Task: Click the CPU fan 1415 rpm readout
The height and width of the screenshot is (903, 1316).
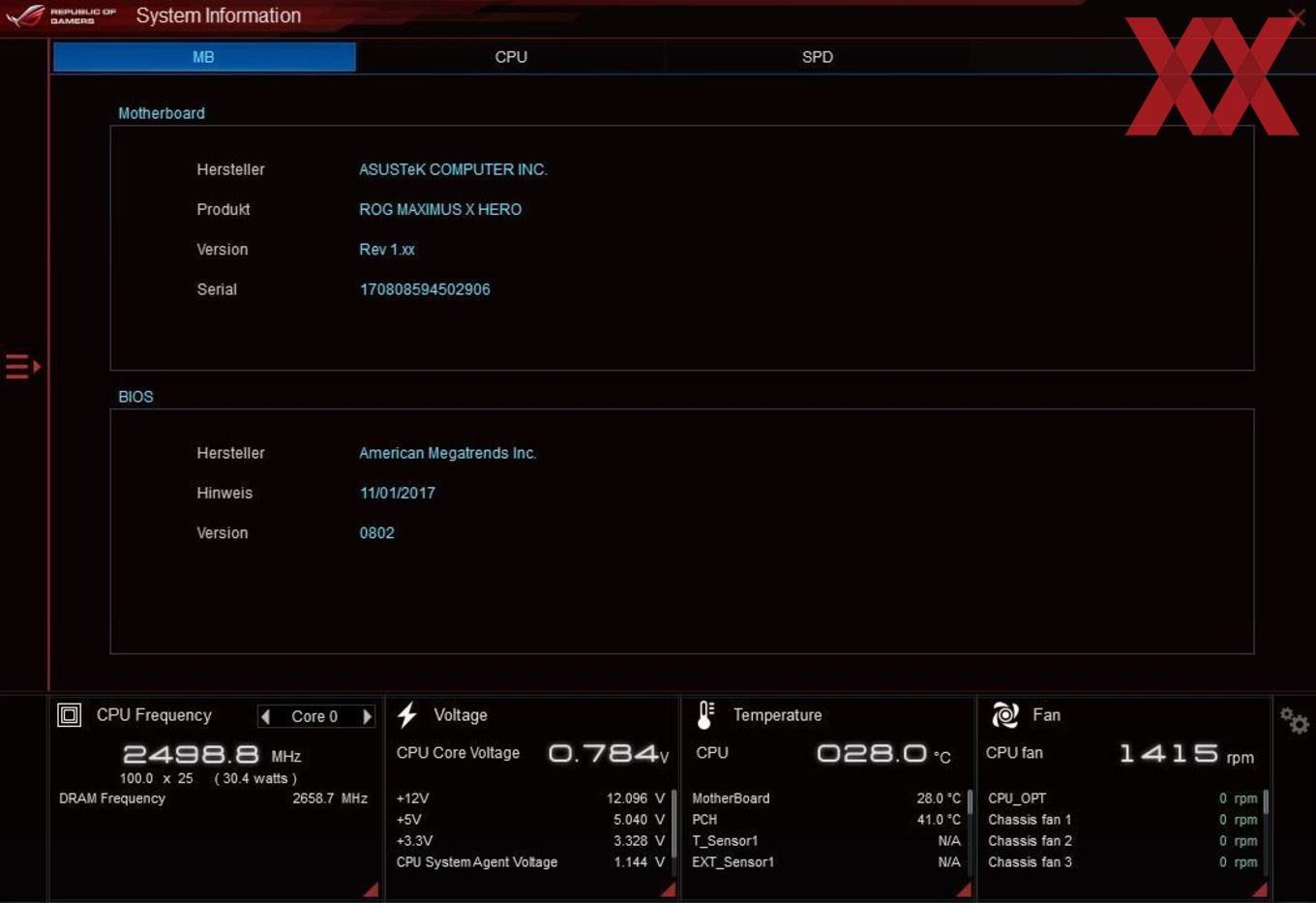Action: 1186,753
